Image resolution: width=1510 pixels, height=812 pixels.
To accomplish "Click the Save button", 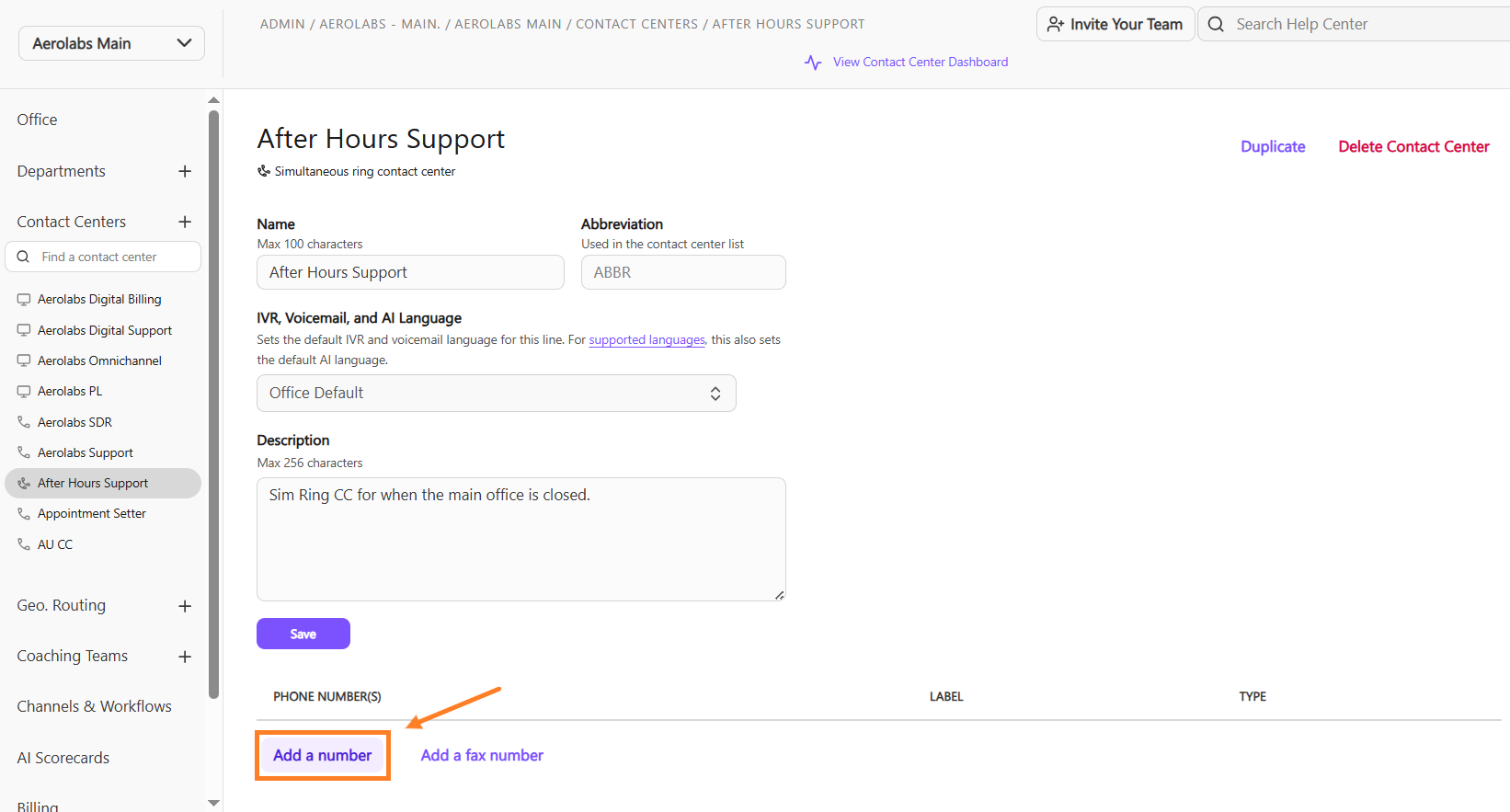I will [x=303, y=634].
